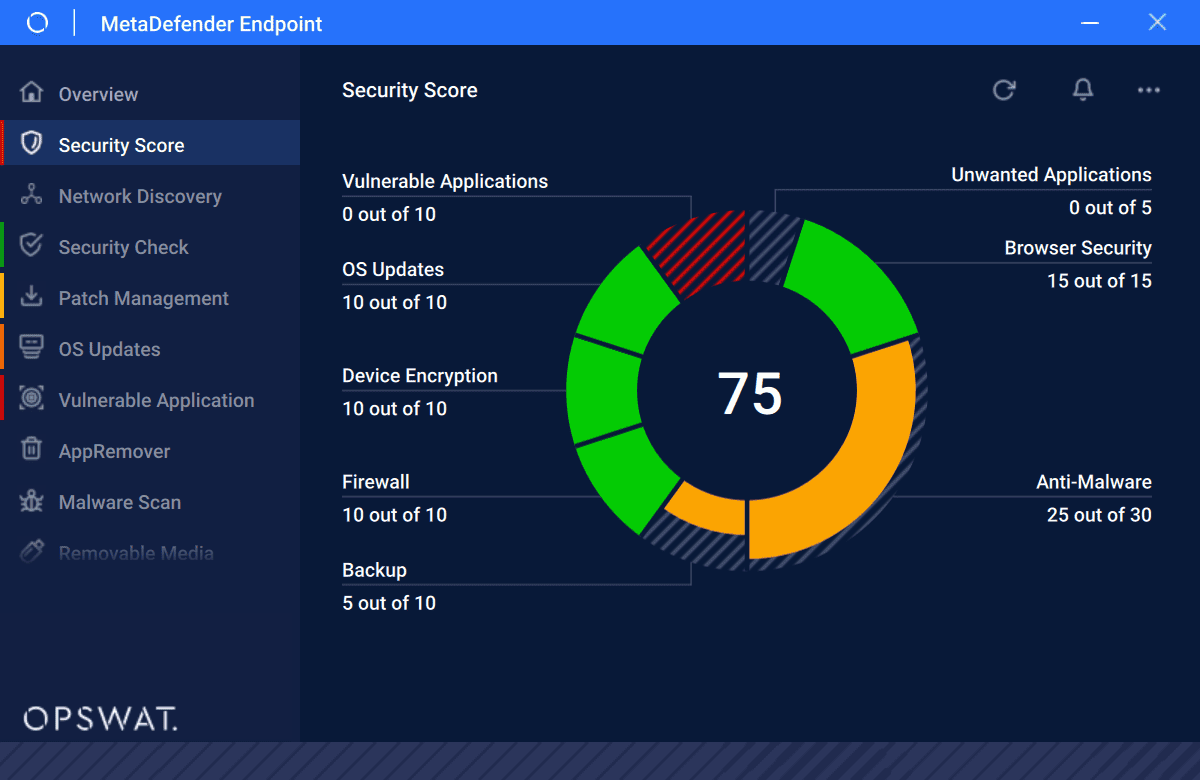Click the Vulnerable Application target icon
1200x780 pixels.
tap(32, 399)
